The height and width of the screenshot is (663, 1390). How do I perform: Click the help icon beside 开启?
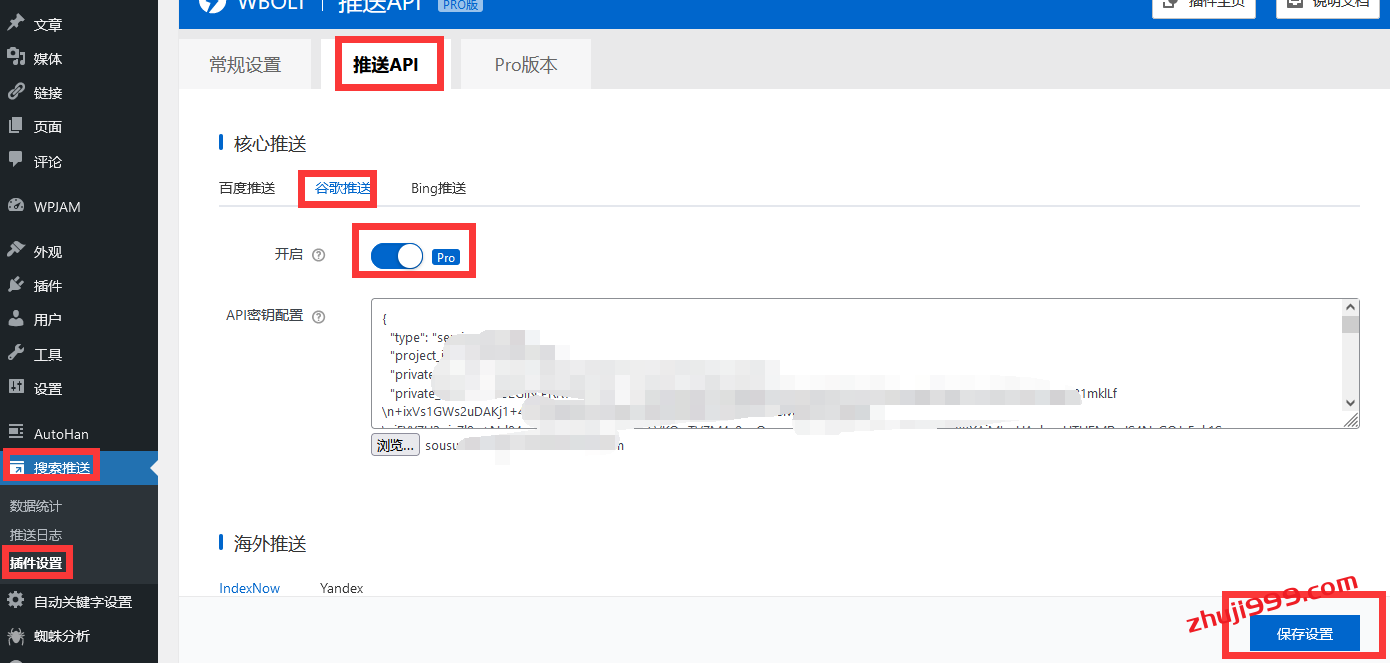point(319,255)
